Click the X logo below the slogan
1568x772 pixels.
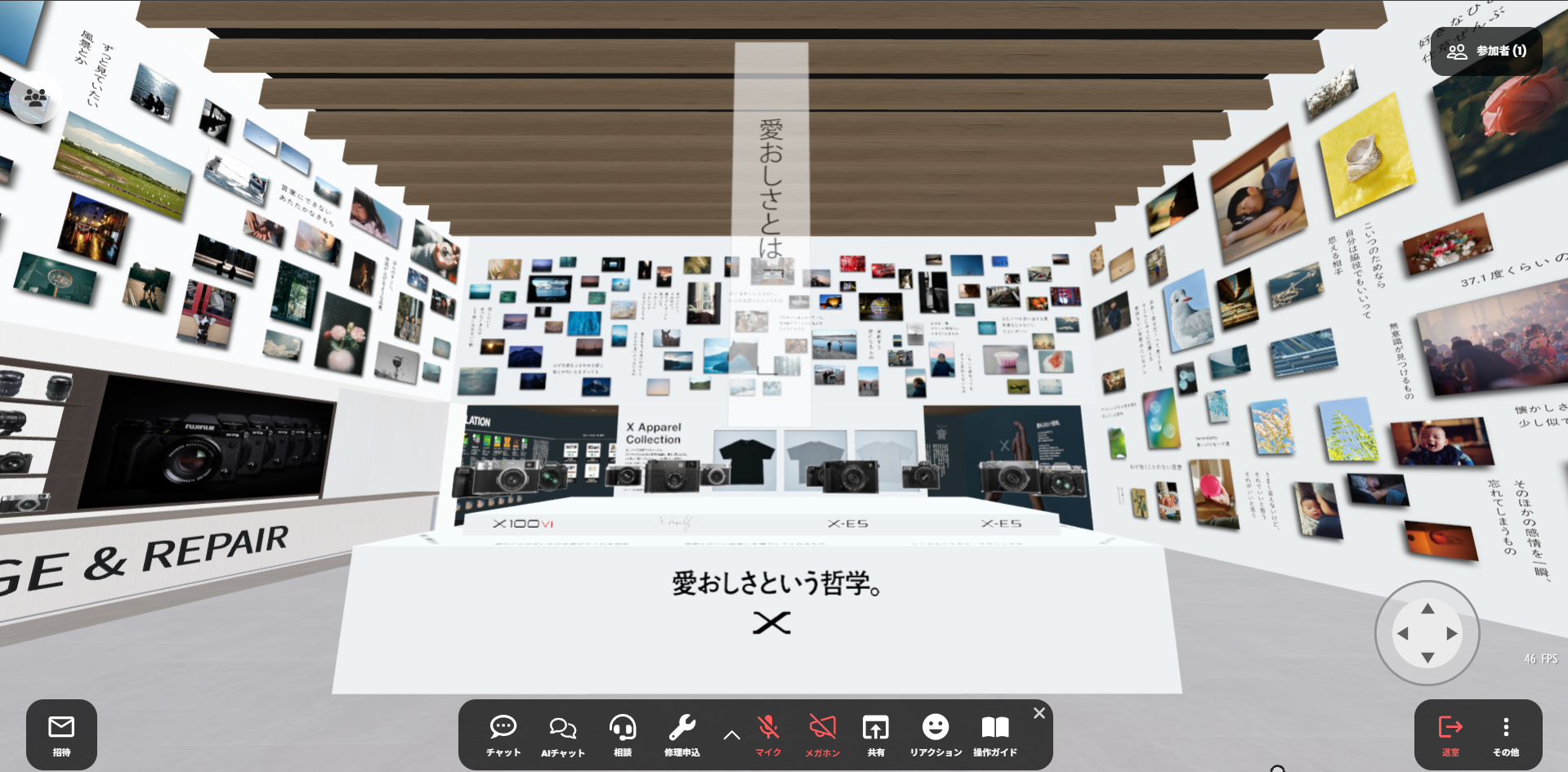point(772,623)
